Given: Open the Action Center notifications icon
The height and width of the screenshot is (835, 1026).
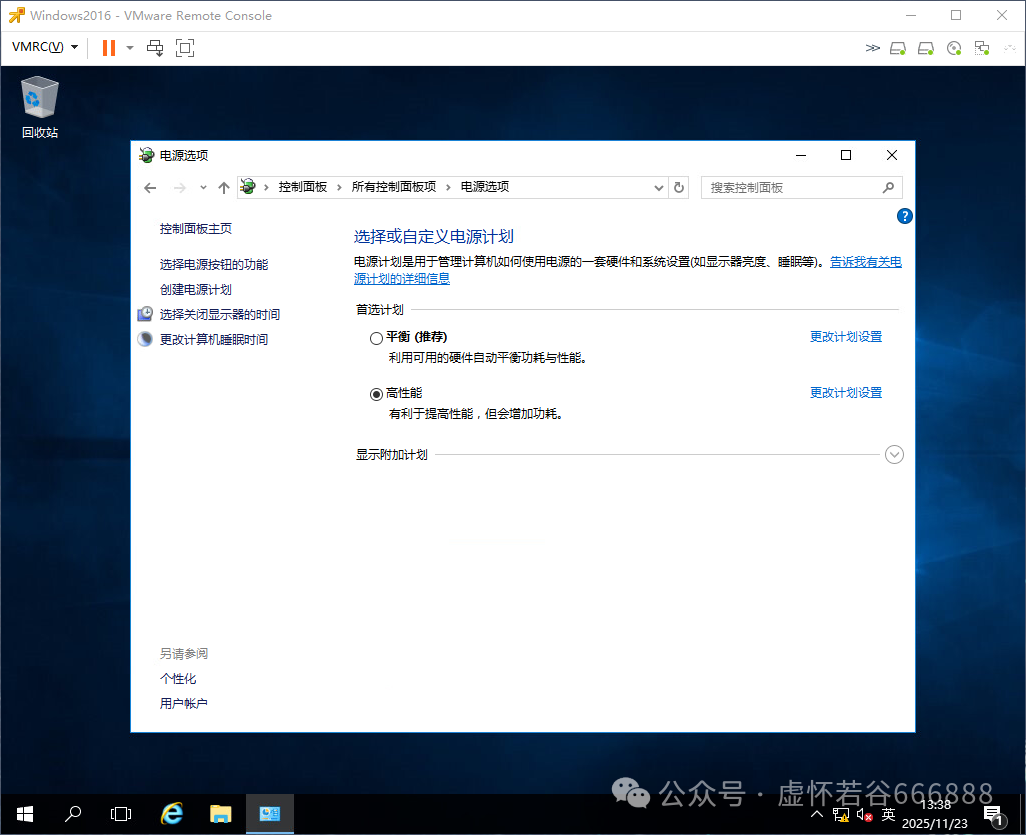Looking at the screenshot, I should [995, 816].
